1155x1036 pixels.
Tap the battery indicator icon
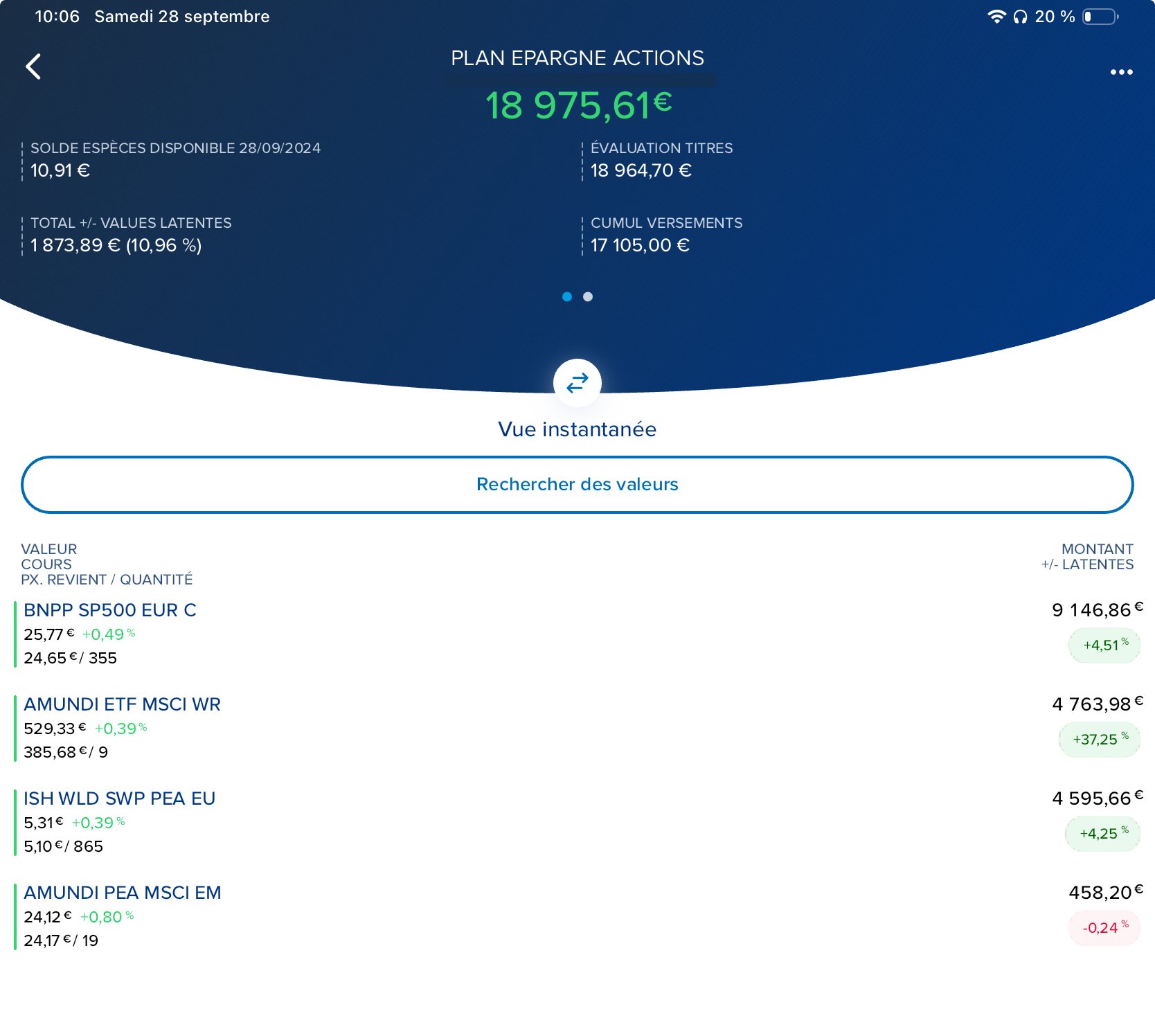[x=1101, y=17]
